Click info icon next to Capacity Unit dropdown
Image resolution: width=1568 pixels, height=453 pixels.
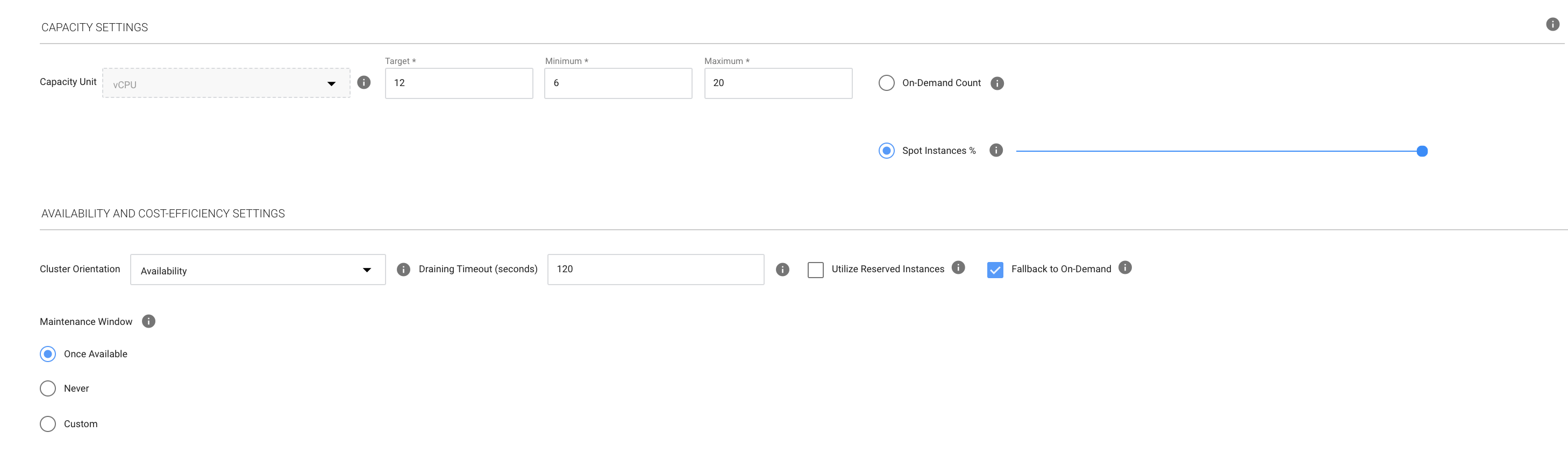(x=364, y=82)
